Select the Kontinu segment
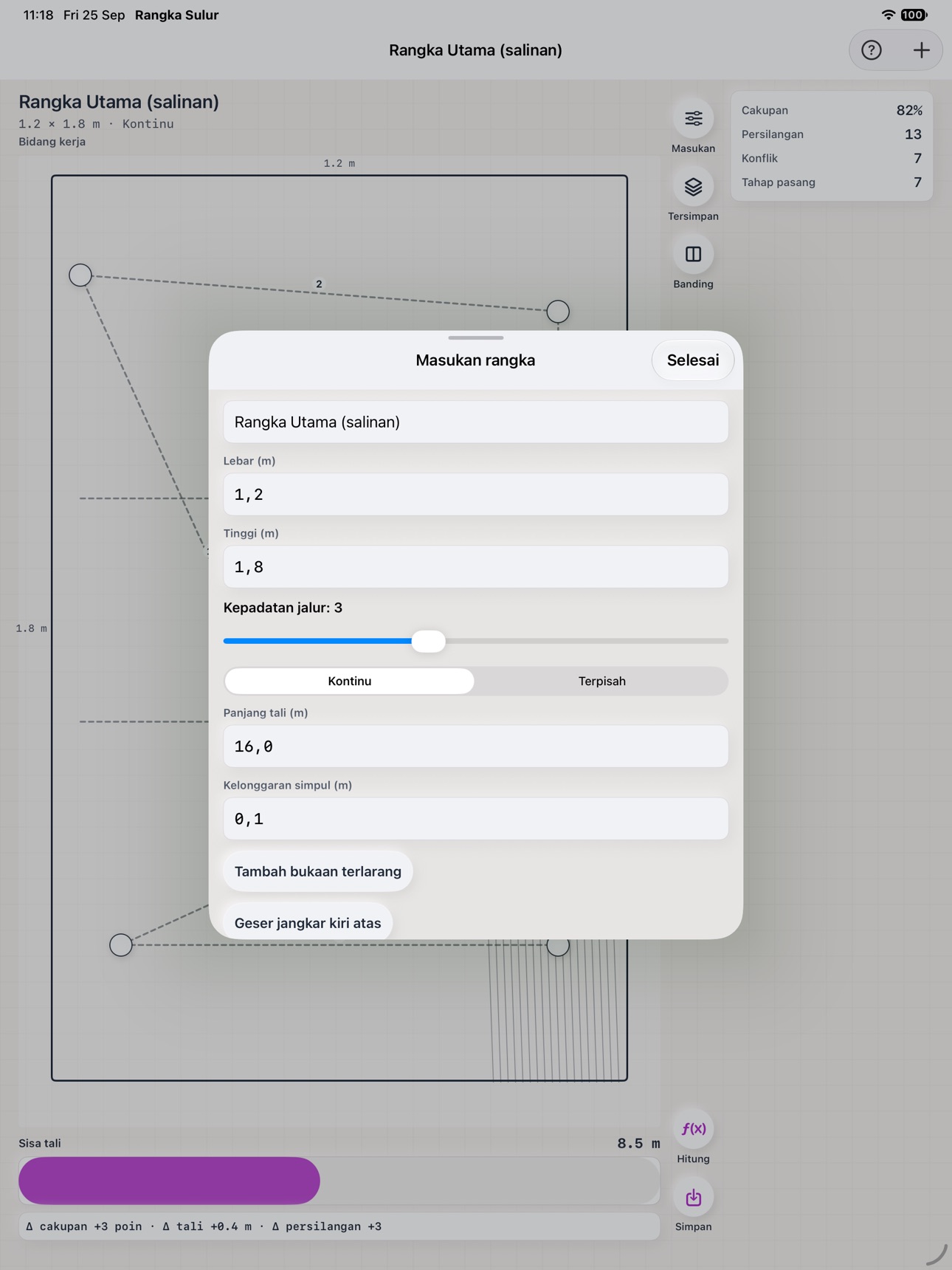The width and height of the screenshot is (952, 1270). (350, 681)
